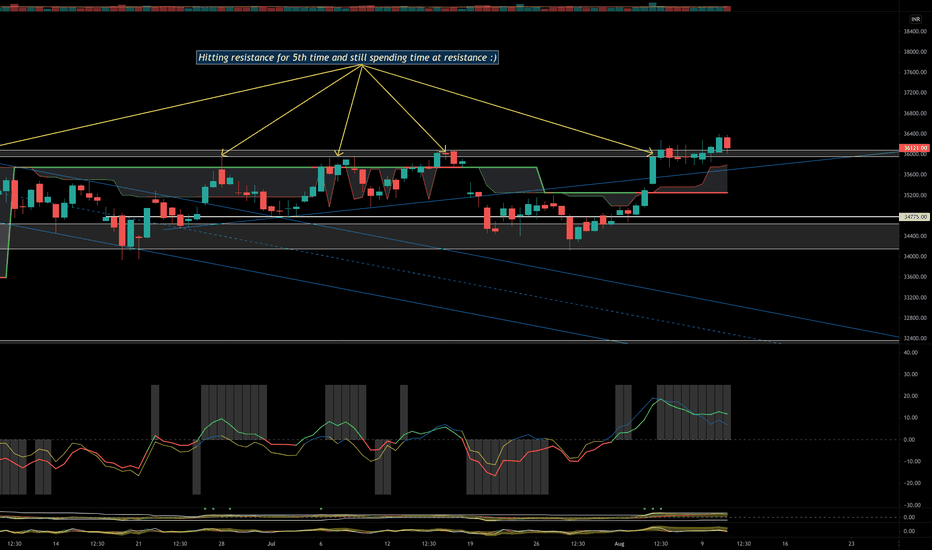
Task: Click the 37600.00 price axis label
Action: click(915, 73)
